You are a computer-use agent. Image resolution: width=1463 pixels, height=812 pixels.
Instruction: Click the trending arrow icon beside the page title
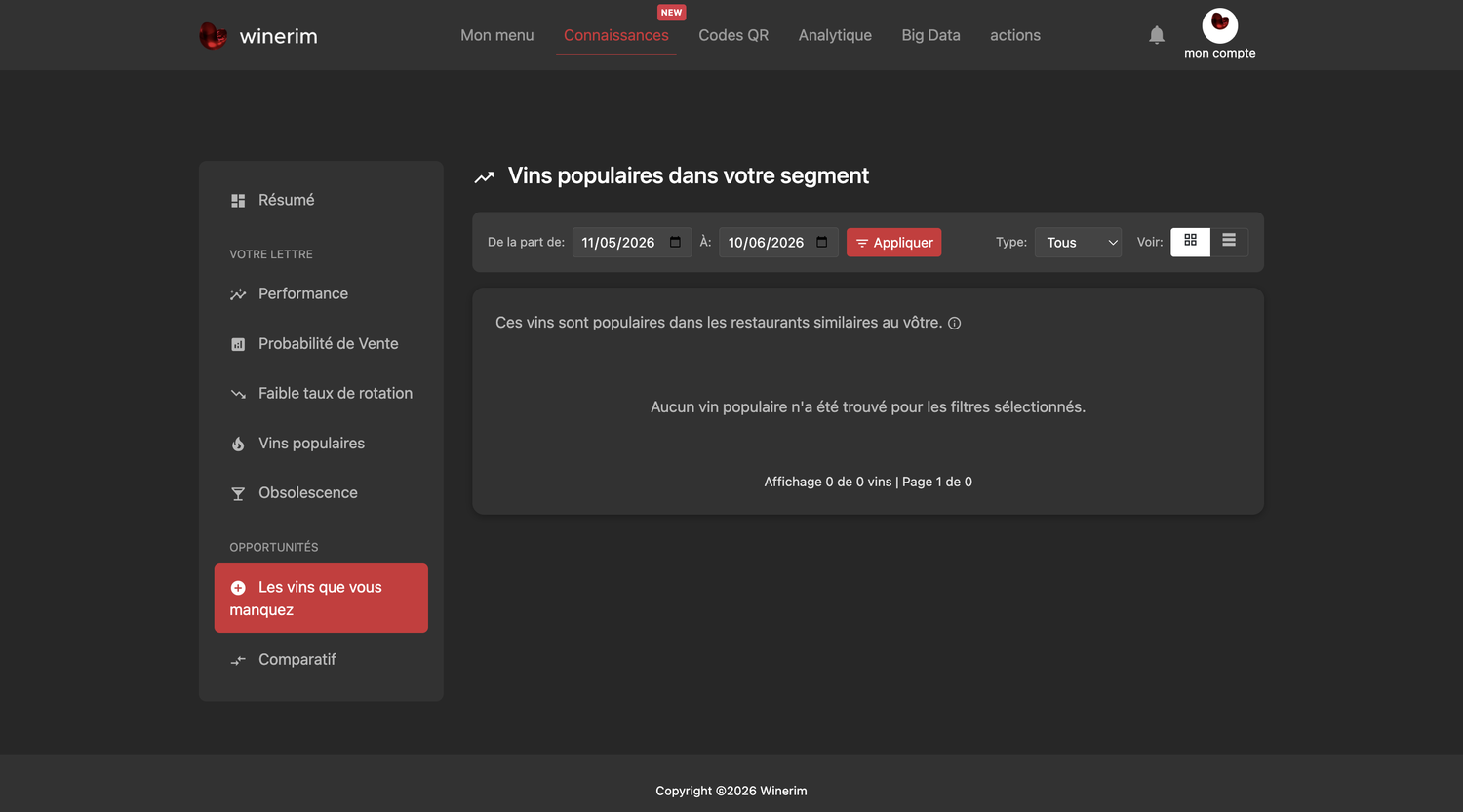point(484,177)
